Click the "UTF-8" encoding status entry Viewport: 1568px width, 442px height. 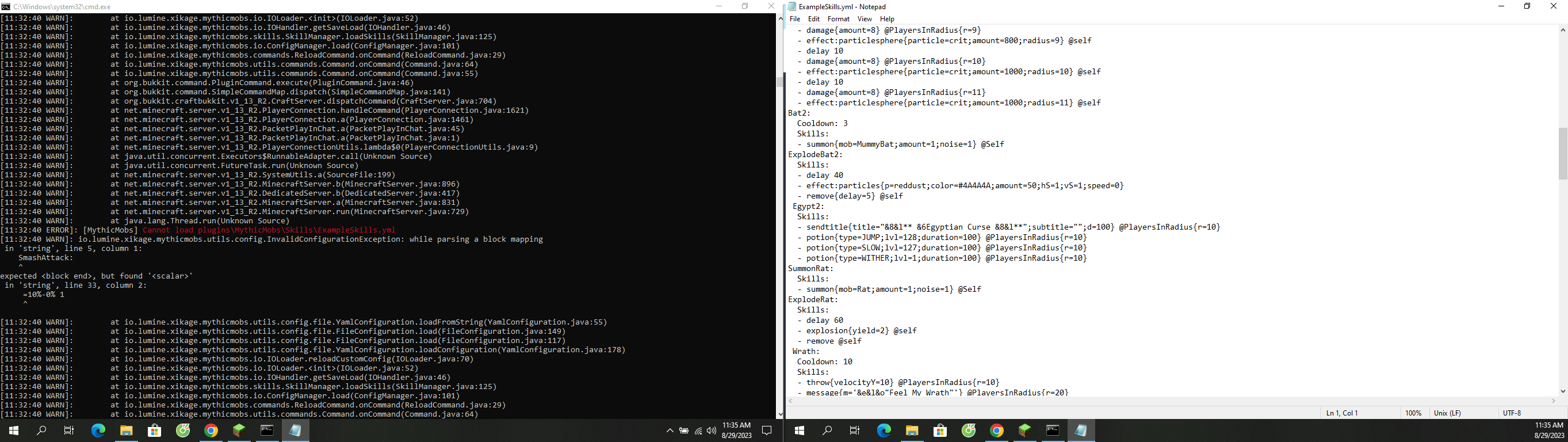click(x=1512, y=413)
